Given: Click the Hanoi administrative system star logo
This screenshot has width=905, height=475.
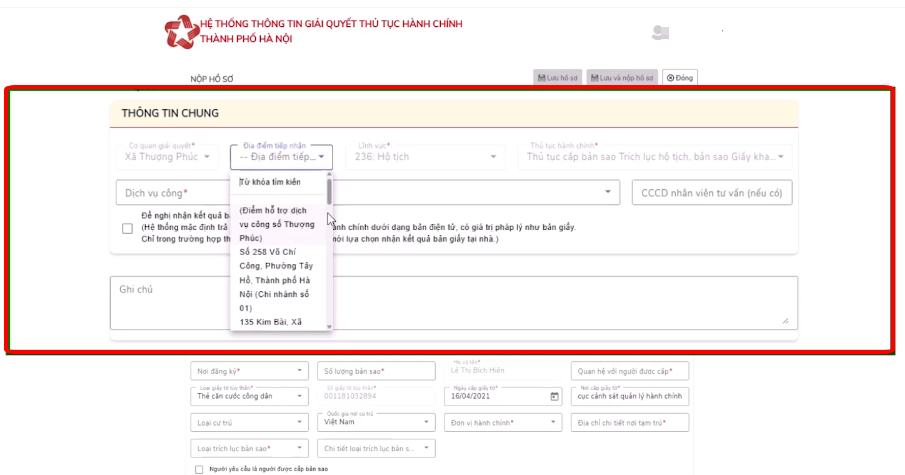Looking at the screenshot, I should pyautogui.click(x=181, y=32).
